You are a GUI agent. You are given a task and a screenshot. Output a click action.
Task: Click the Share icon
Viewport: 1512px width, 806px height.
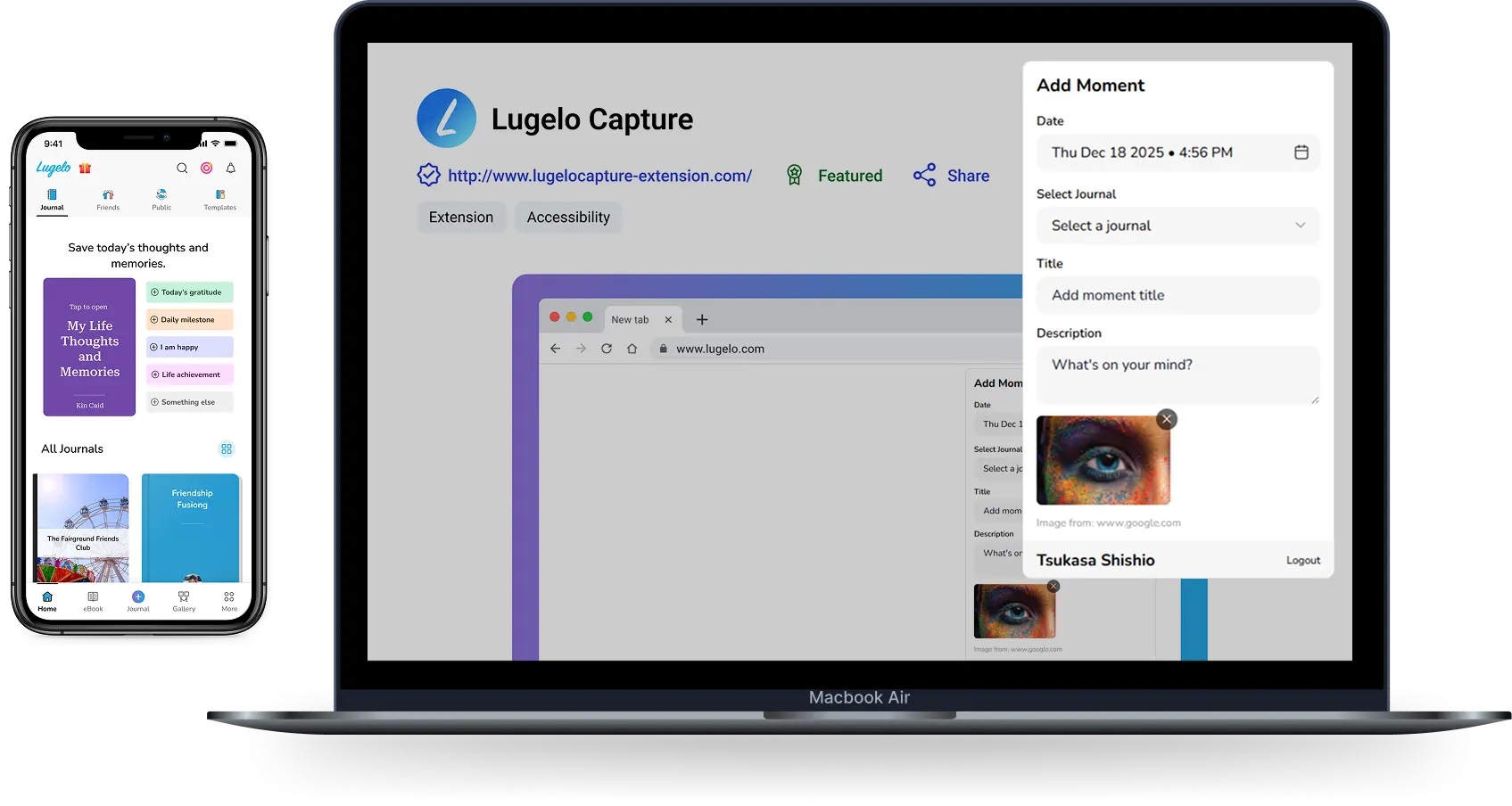925,175
